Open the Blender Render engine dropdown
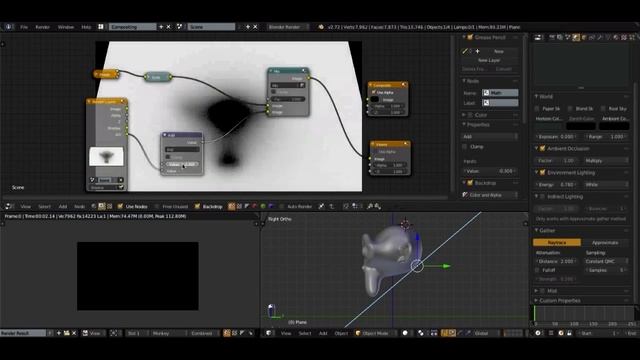 tap(288, 27)
